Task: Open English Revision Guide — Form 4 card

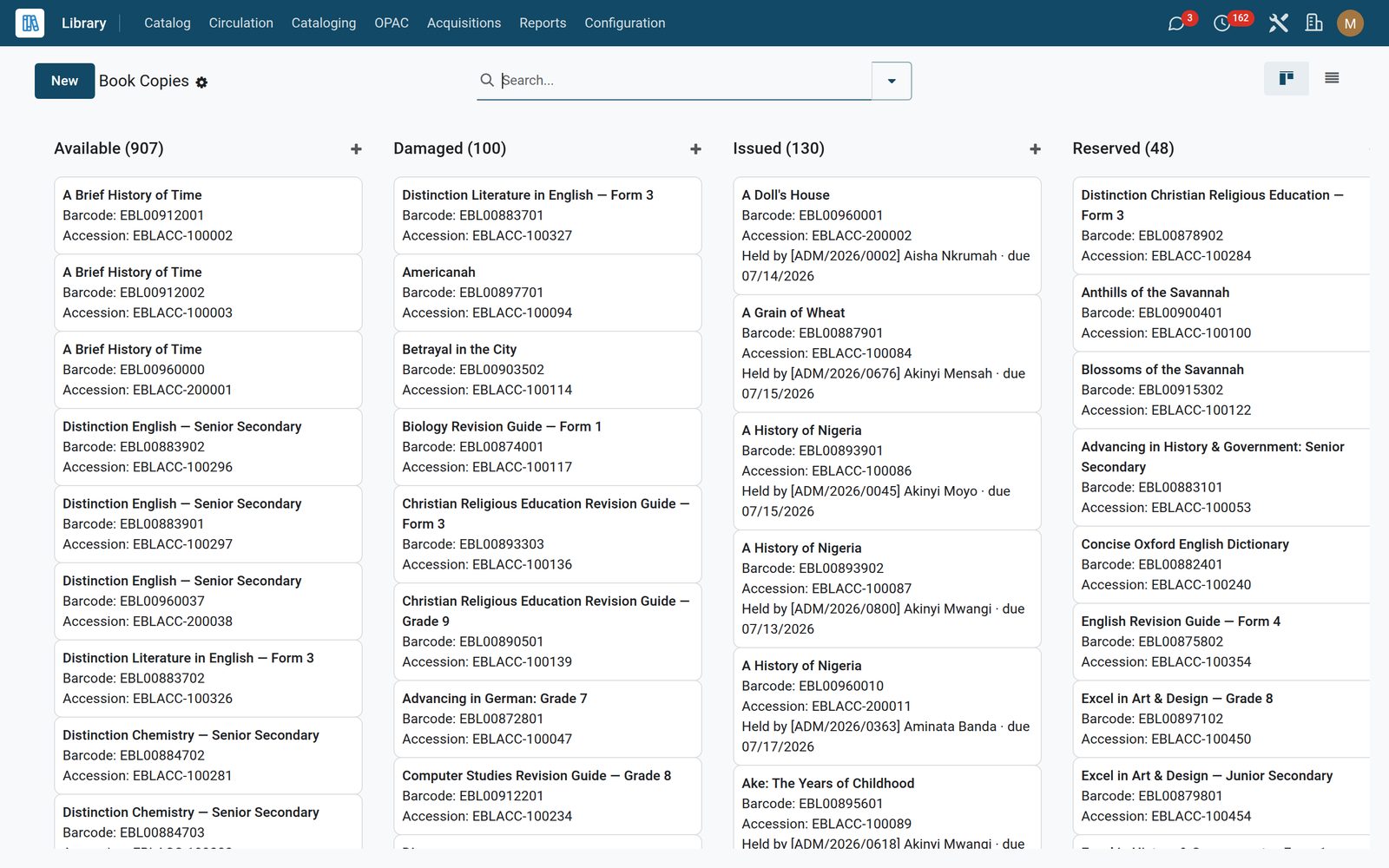Action: pos(1222,641)
